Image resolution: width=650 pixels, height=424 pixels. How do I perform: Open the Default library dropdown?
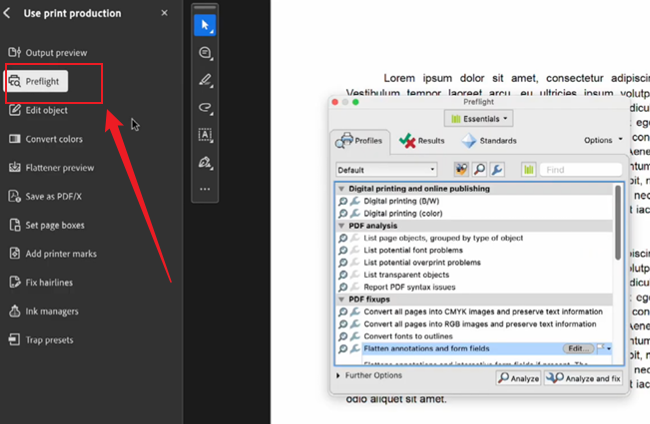[x=386, y=170]
